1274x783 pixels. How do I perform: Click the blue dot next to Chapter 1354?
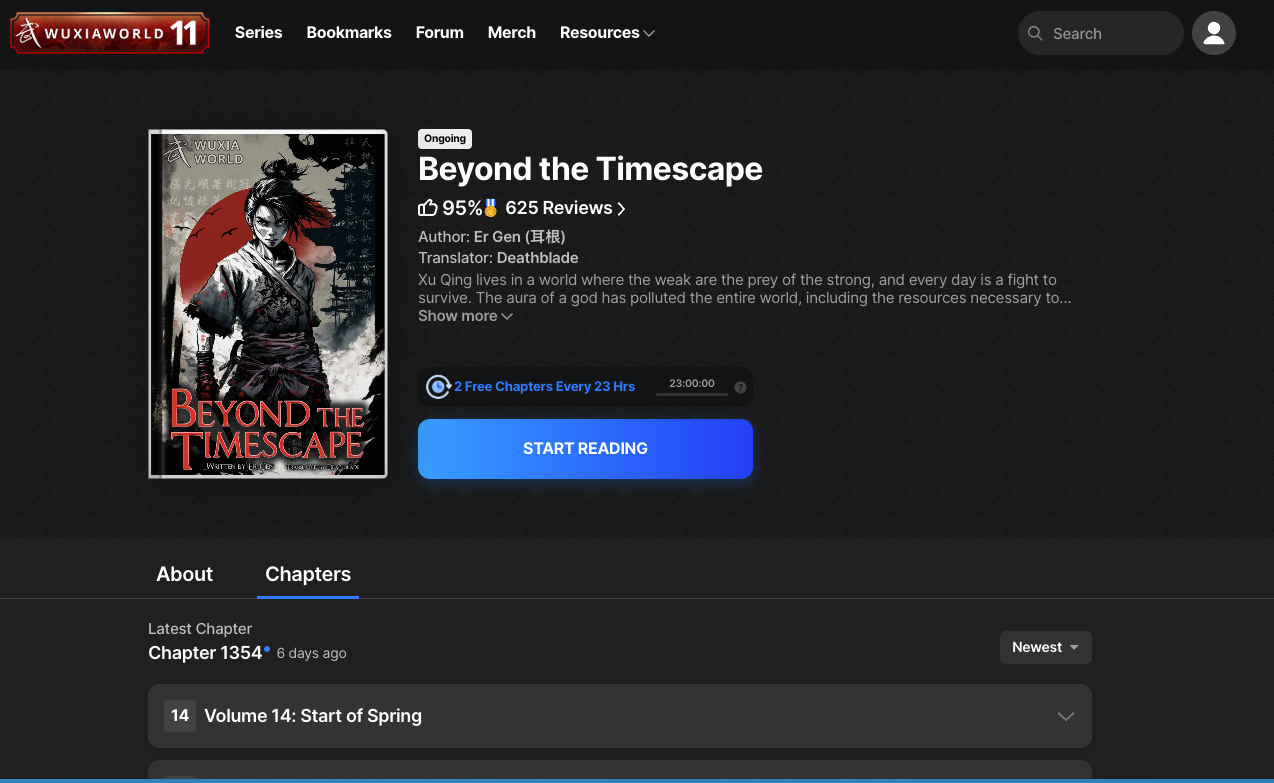[266, 647]
